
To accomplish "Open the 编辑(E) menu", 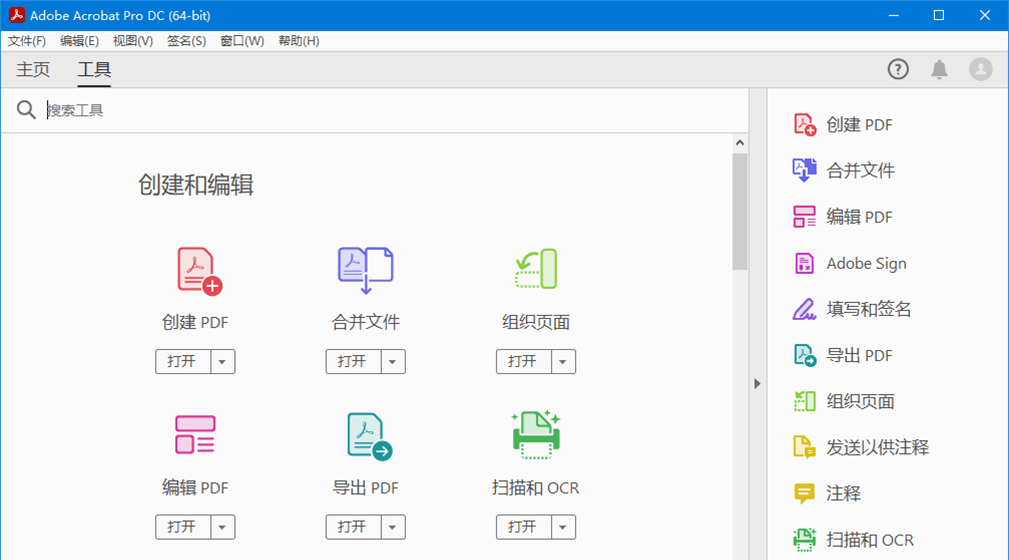I will 79,41.
